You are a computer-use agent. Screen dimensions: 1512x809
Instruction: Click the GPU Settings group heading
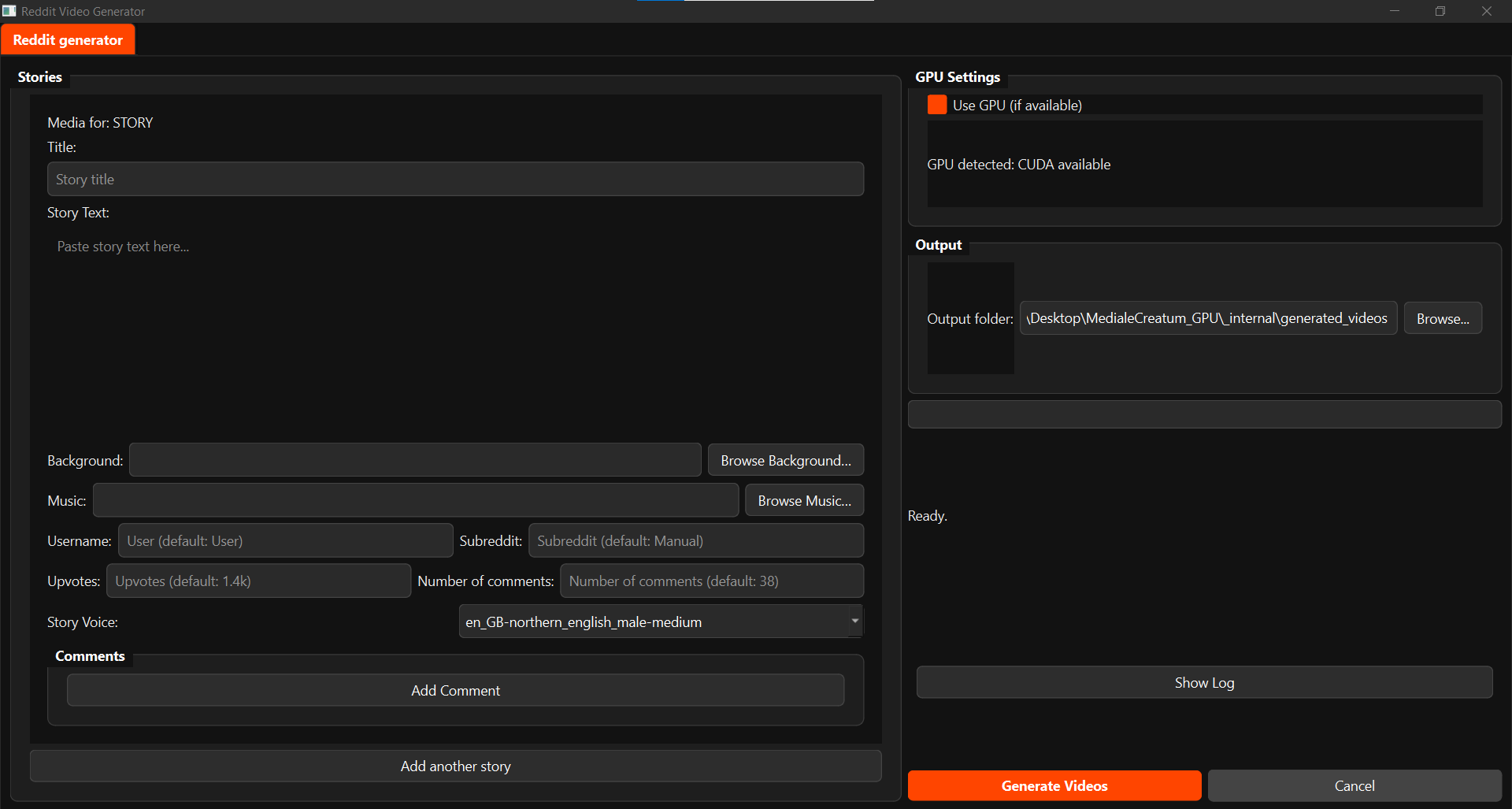click(958, 76)
